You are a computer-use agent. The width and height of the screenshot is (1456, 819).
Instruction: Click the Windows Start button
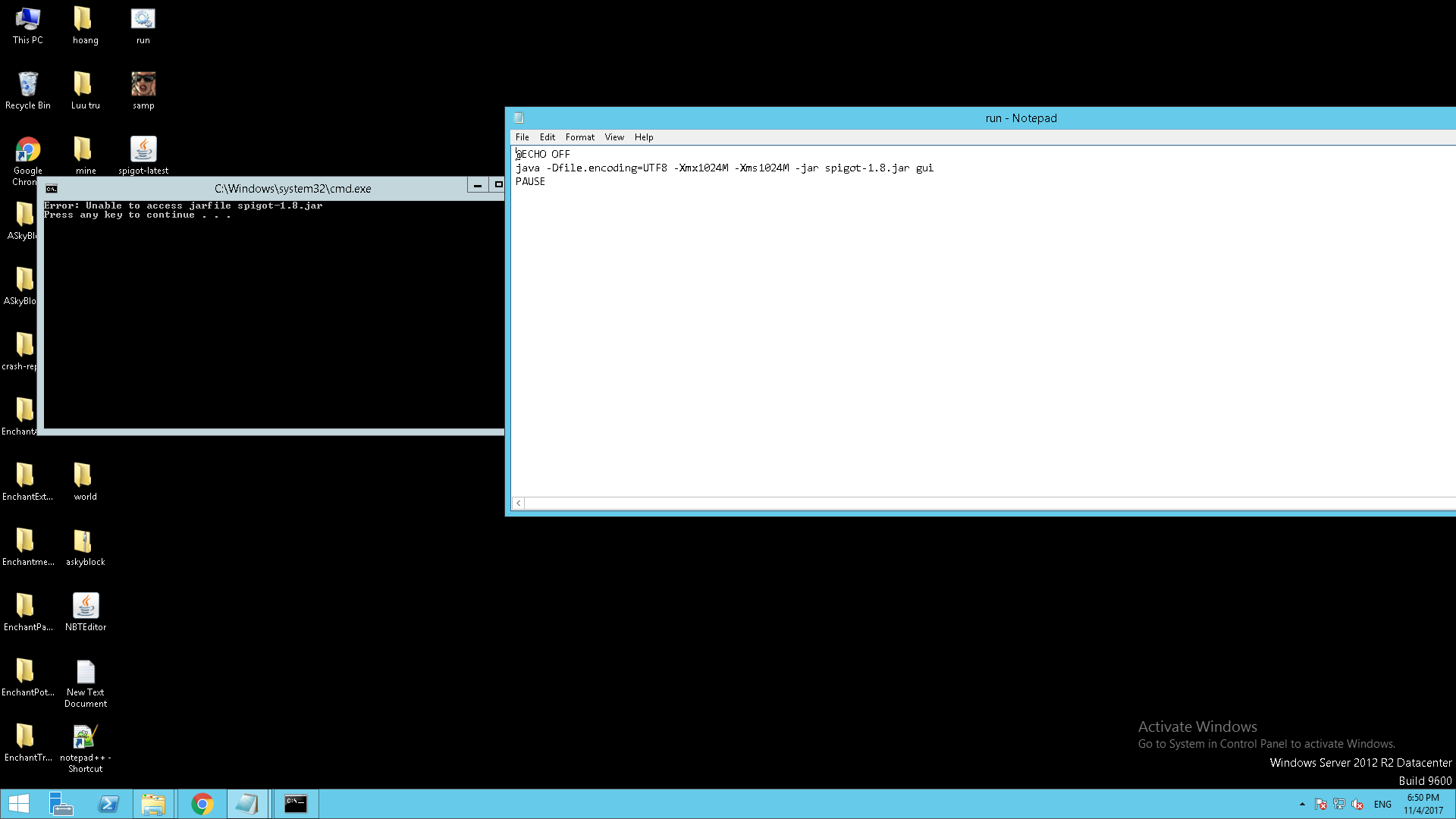(x=19, y=804)
